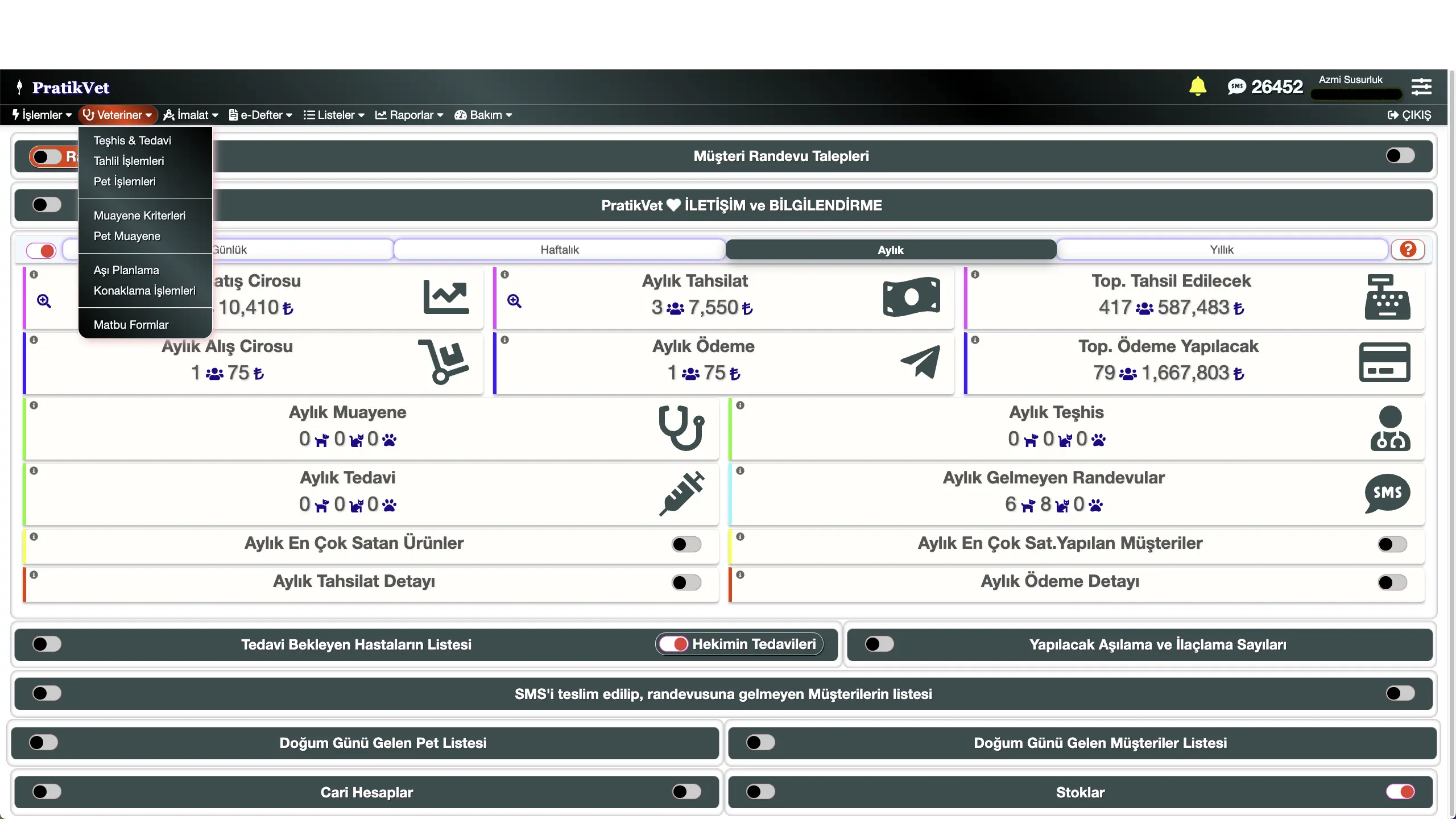This screenshot has width=1456, height=819.
Task: Click the syringe icon in Aylık Tedavi
Action: (x=681, y=493)
